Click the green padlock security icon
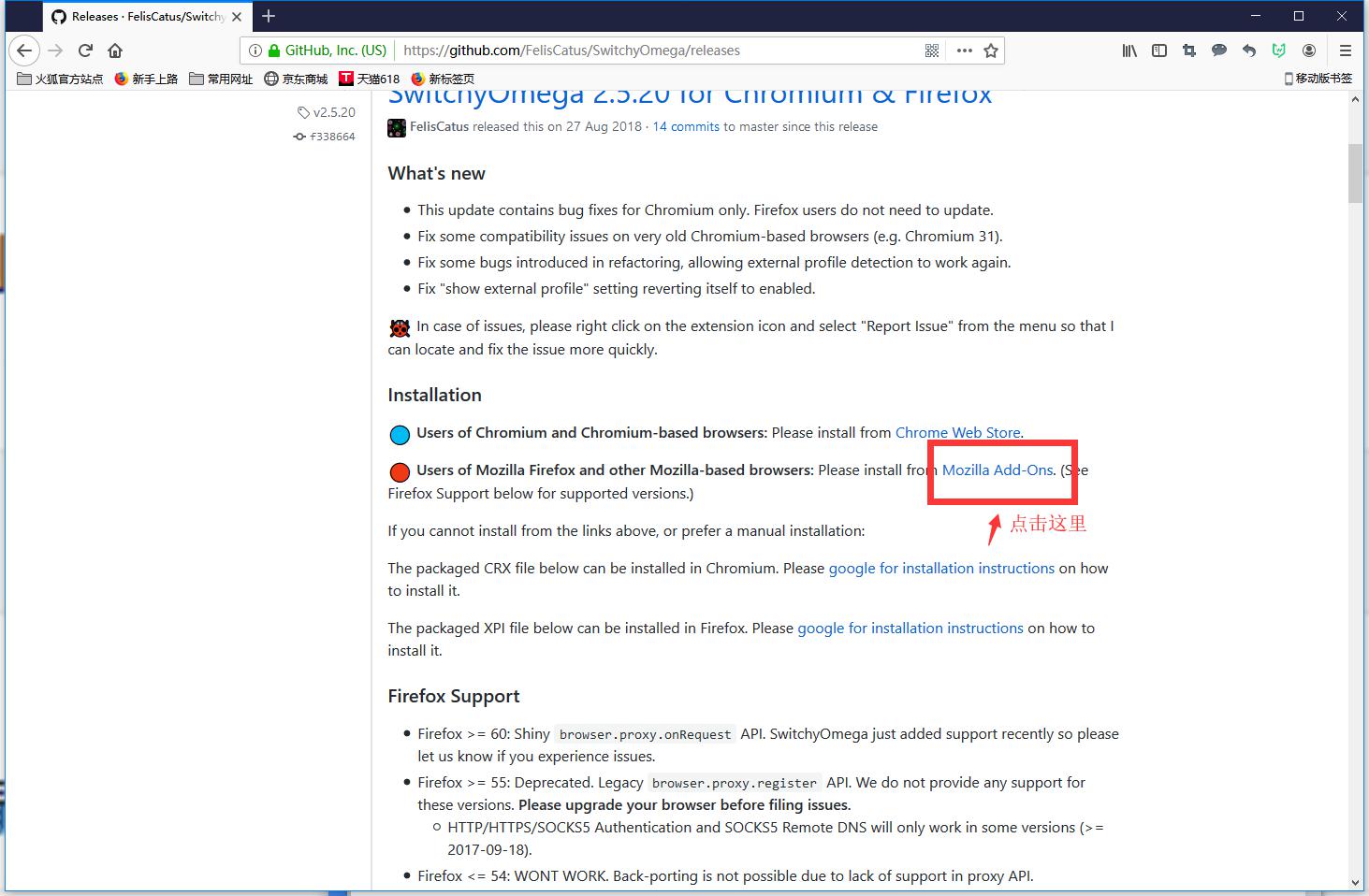1369x896 pixels. point(274,51)
